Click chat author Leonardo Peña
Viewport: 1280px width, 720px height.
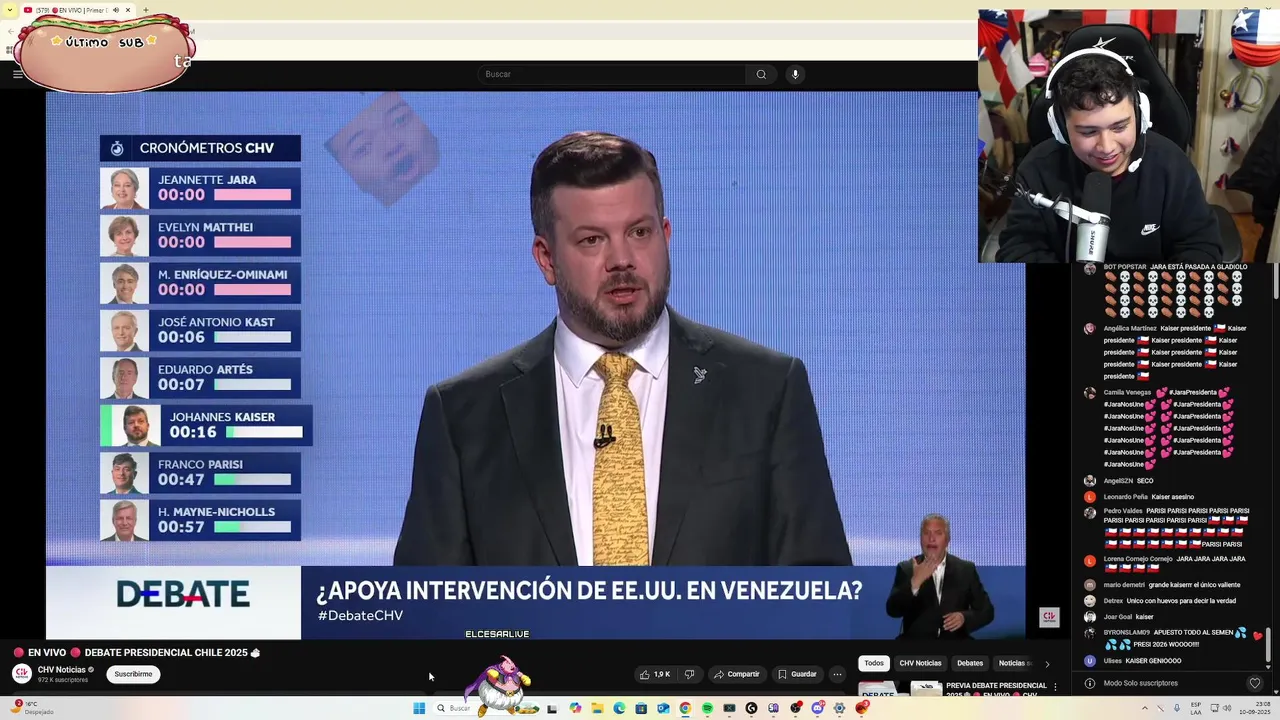pyautogui.click(x=1126, y=497)
